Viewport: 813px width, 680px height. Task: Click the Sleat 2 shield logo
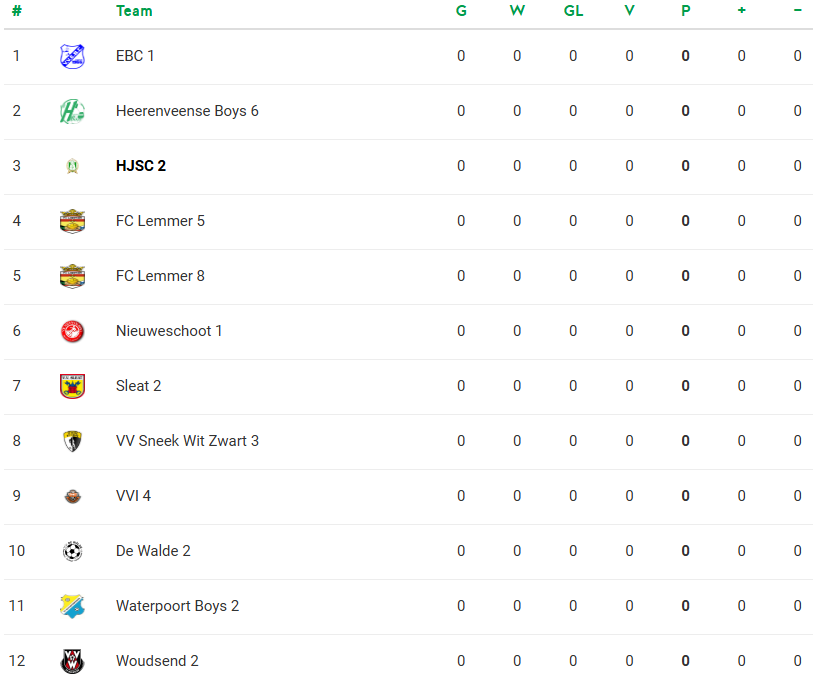point(72,386)
